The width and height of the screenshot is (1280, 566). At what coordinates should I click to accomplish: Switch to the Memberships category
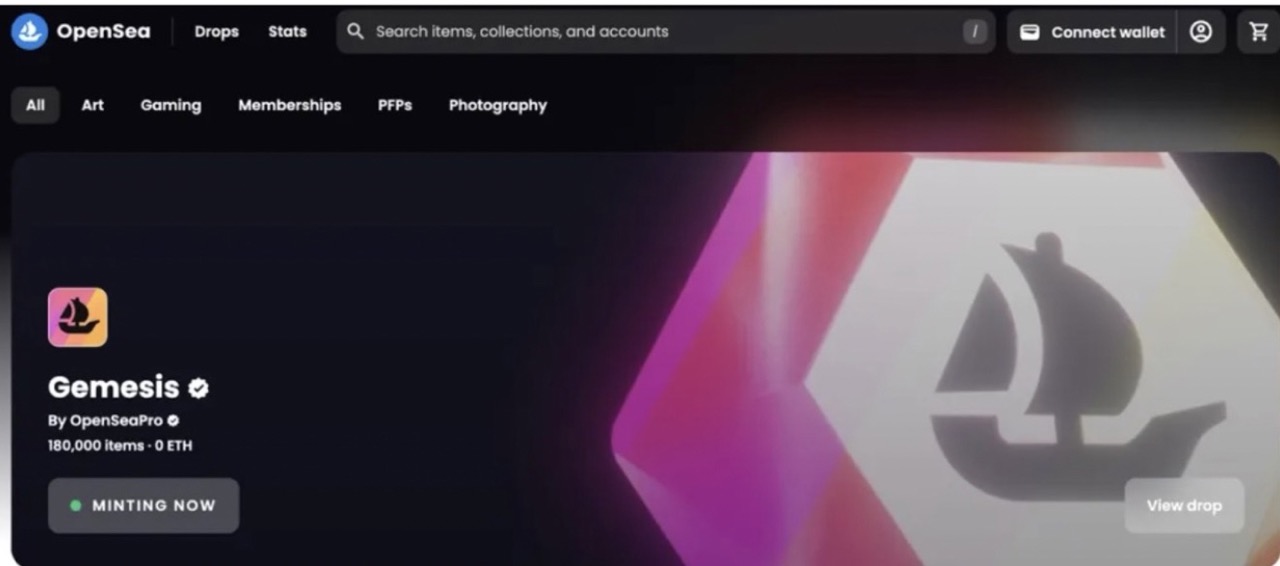(289, 105)
